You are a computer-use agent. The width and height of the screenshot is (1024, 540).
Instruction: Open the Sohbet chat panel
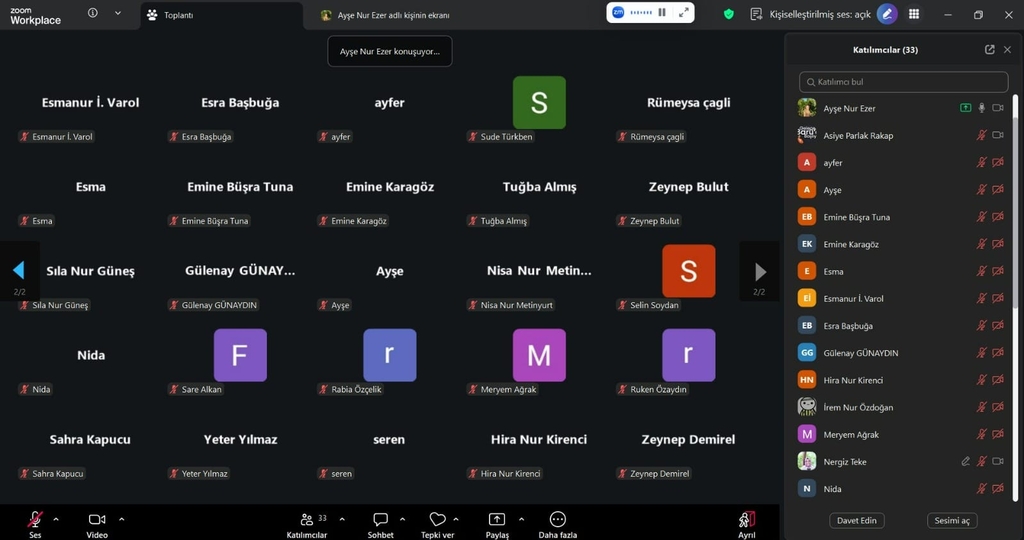point(380,520)
